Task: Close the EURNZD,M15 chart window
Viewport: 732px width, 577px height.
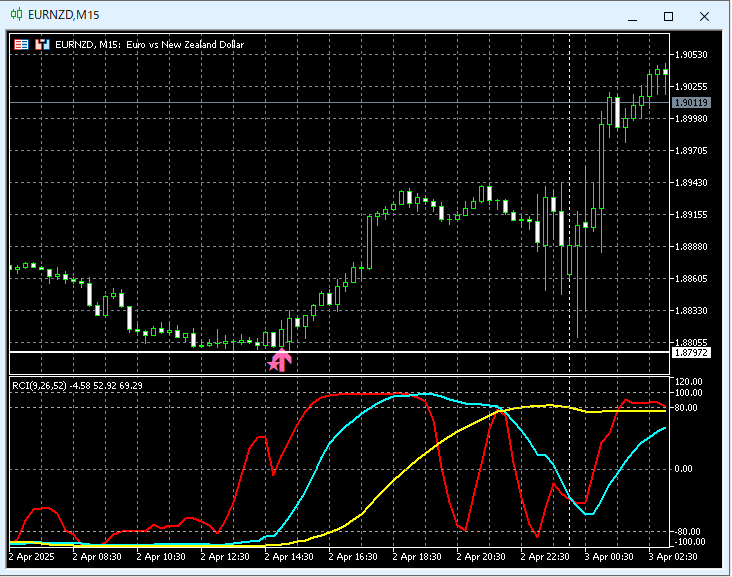Action: click(x=704, y=17)
